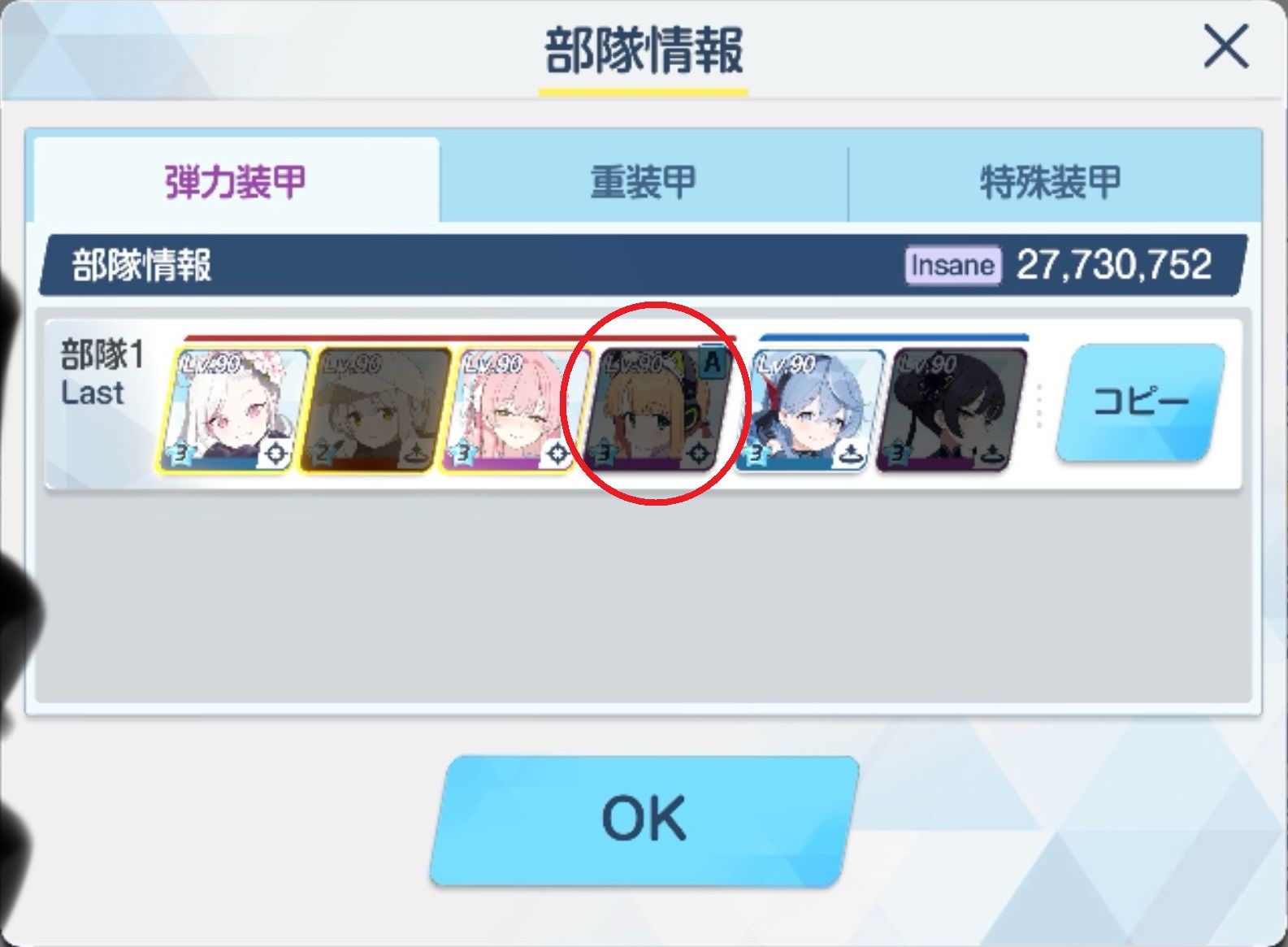Tap the darkened blonde hat student portrait
Image resolution: width=1288 pixels, height=947 pixels.
(375, 410)
